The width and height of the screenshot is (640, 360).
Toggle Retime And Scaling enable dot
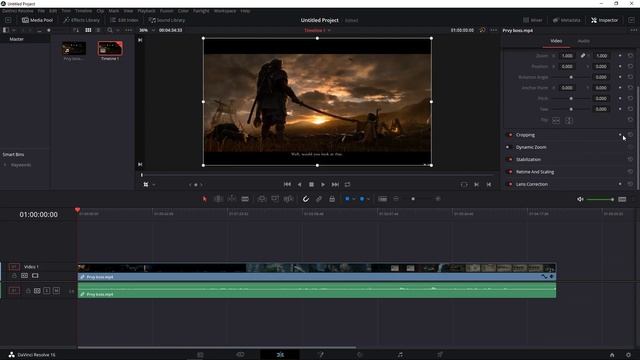pos(510,172)
